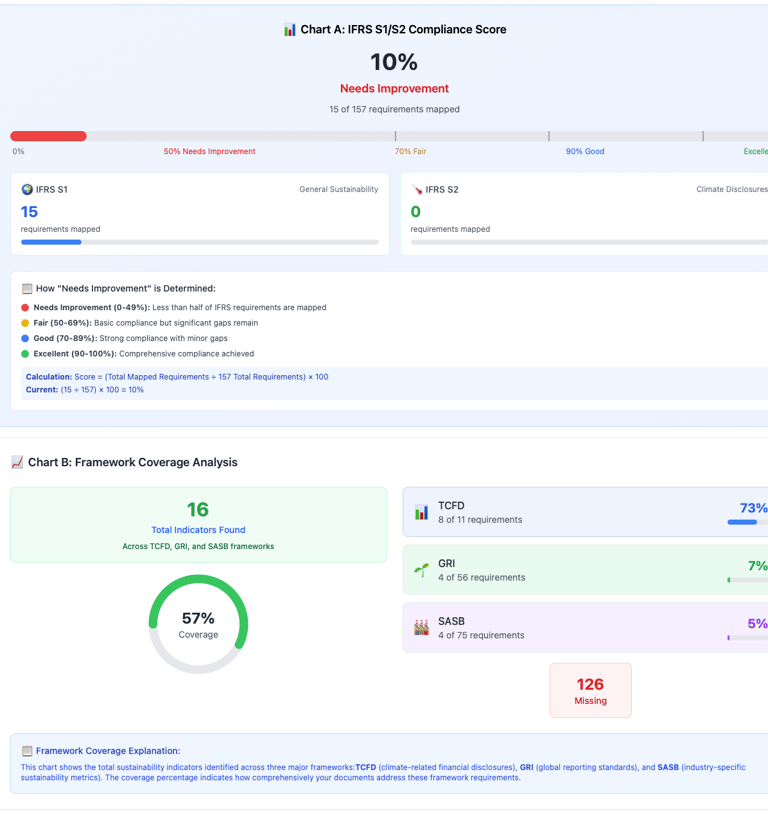768x815 pixels.
Task: Click the large 10% compliance score
Action: pos(394,62)
